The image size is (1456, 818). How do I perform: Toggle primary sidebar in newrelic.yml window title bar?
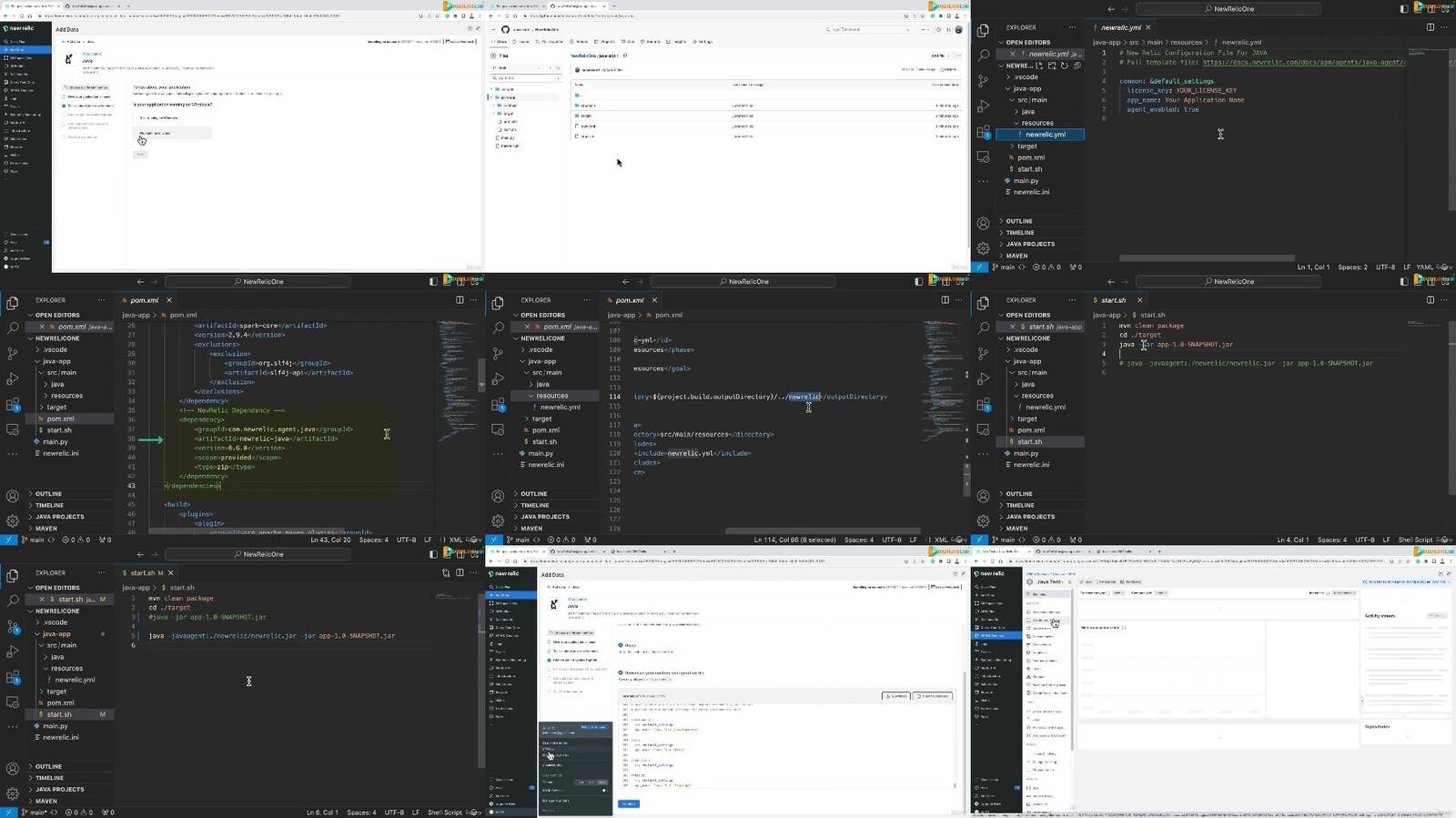(x=1404, y=9)
